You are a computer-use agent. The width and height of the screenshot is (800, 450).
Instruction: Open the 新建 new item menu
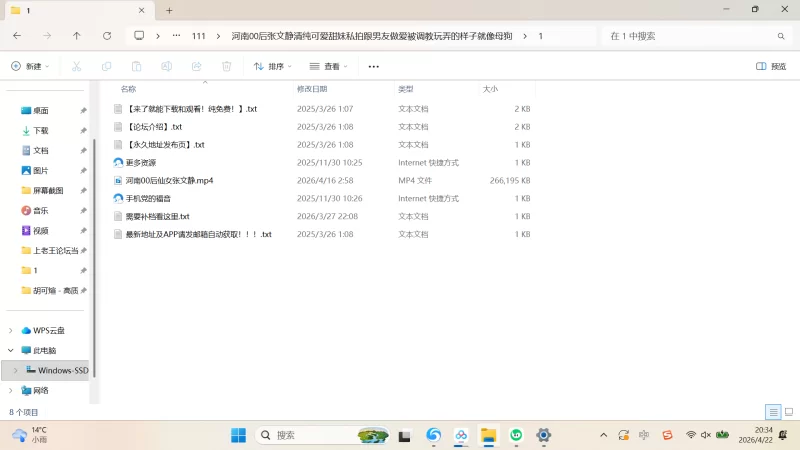click(30, 66)
